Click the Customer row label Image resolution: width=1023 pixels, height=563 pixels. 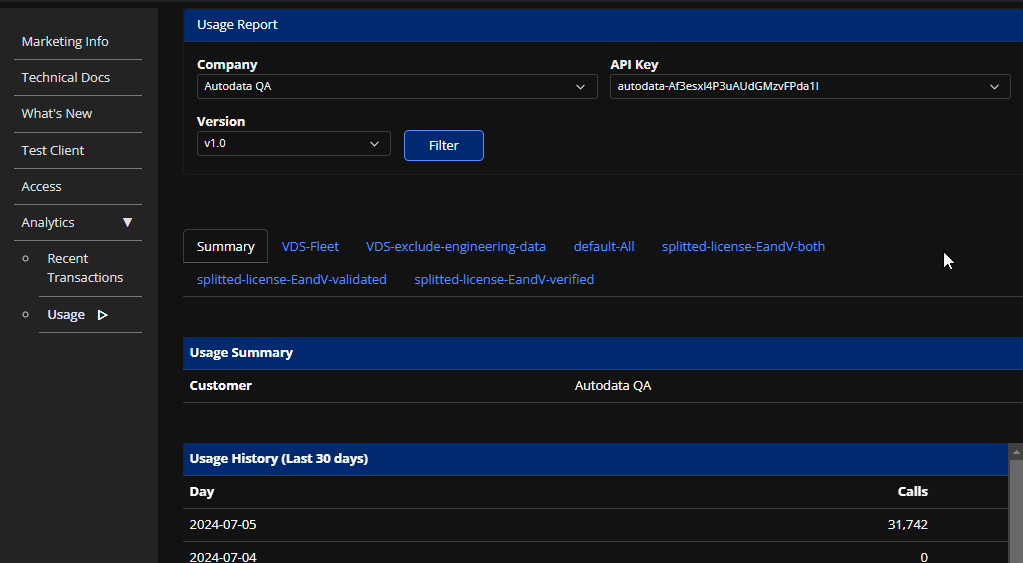(x=221, y=386)
